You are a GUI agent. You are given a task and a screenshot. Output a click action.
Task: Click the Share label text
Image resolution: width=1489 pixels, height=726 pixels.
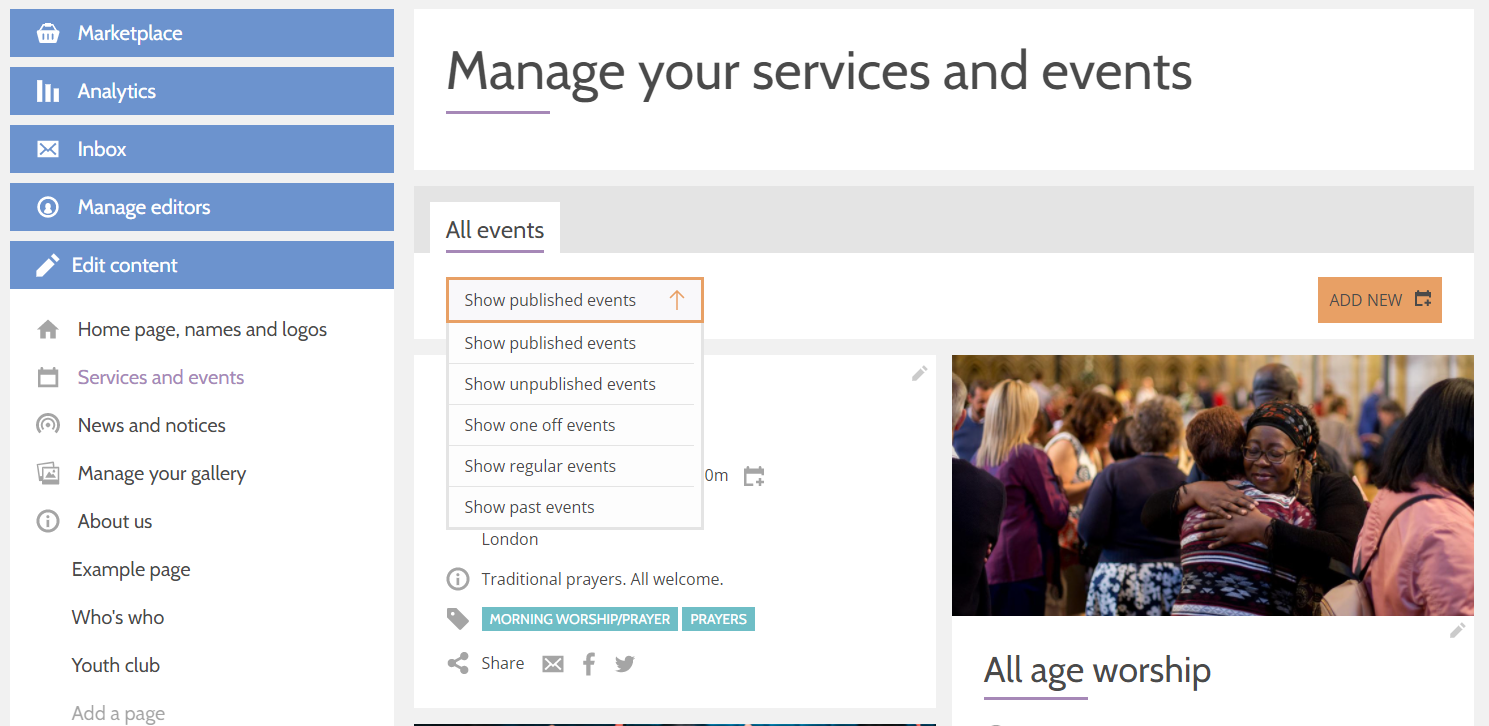click(x=503, y=663)
